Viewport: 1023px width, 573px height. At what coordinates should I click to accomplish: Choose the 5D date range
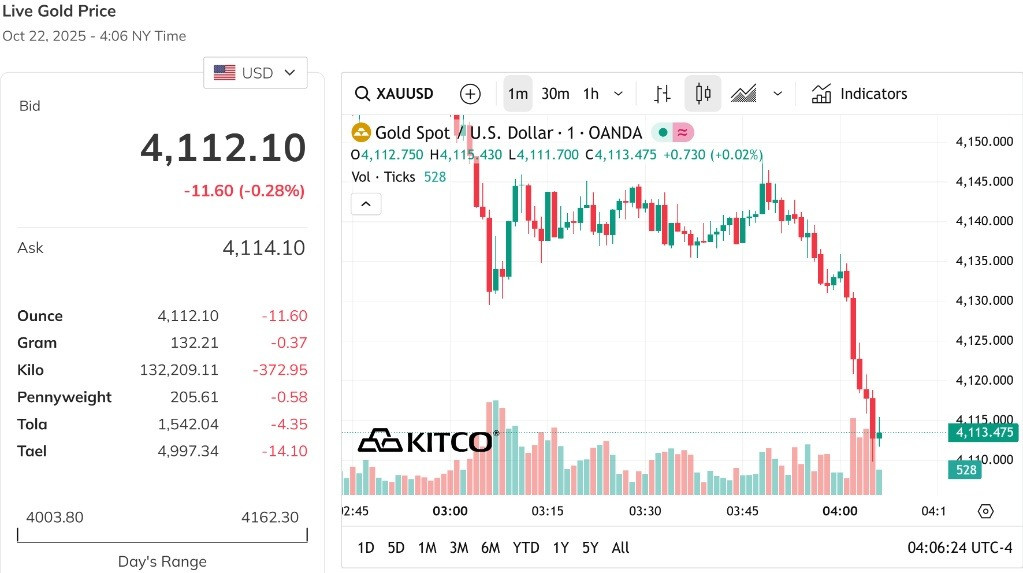coord(396,548)
